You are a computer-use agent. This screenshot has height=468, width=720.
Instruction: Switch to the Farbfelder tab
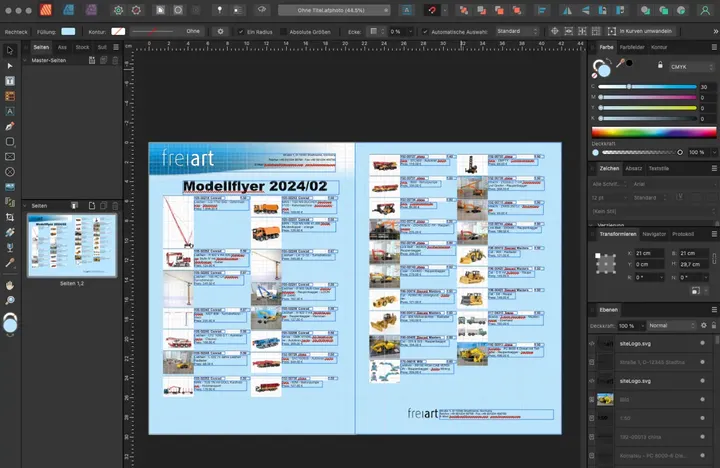(x=631, y=47)
